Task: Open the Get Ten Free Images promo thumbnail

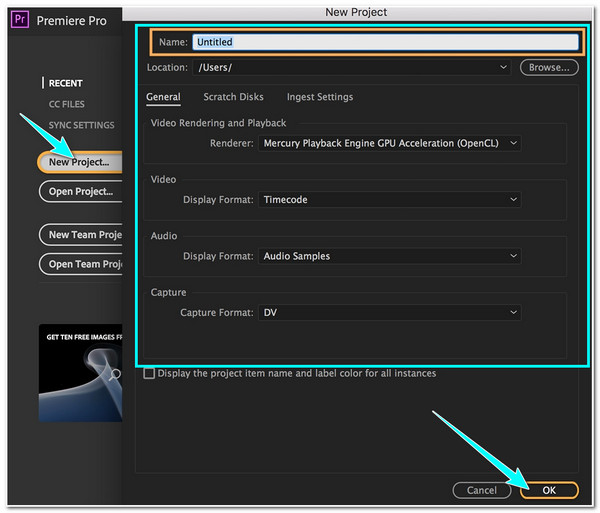Action: (x=80, y=373)
